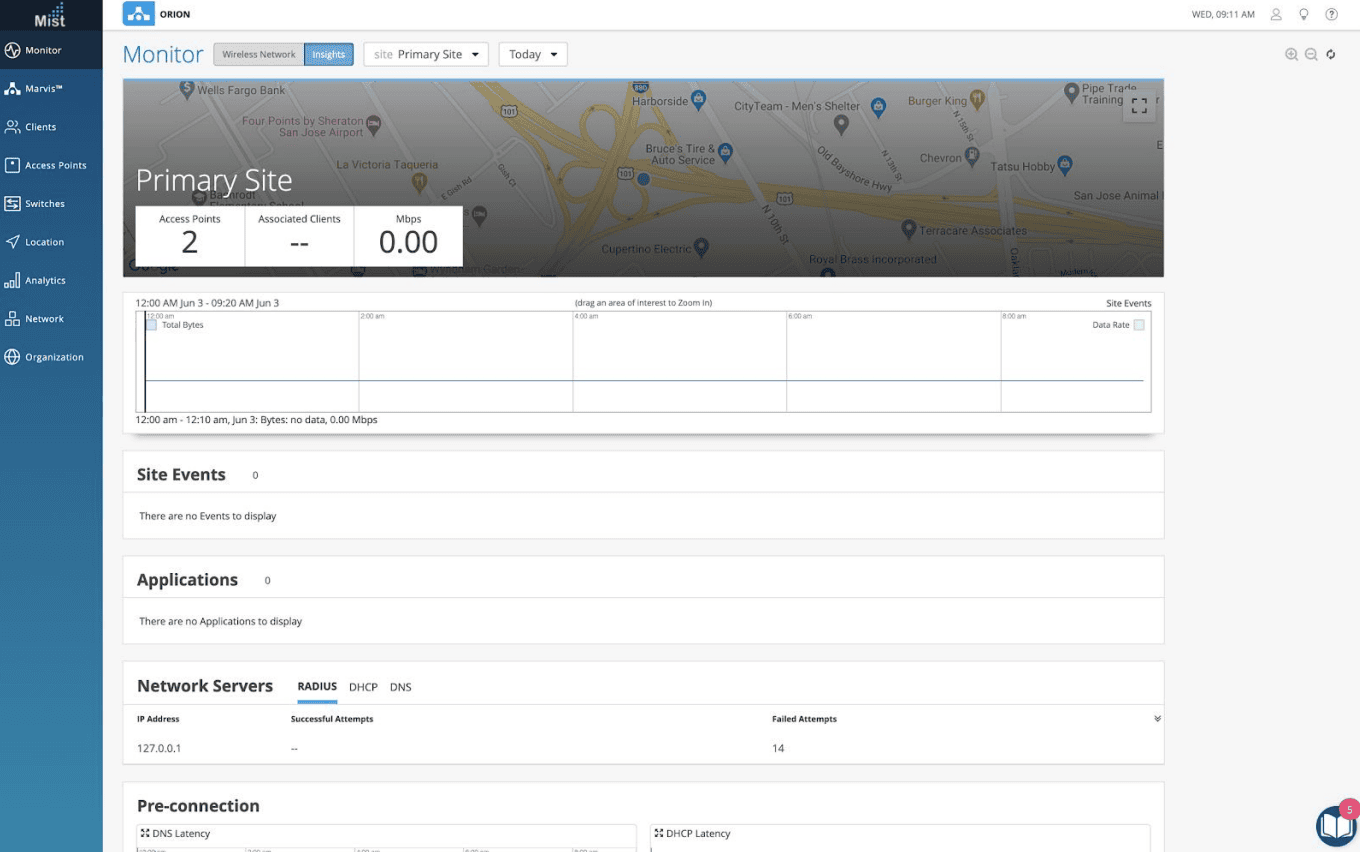Toggle the Total Bytes checkbox
Screen dimensions: 1360x852
(152, 325)
